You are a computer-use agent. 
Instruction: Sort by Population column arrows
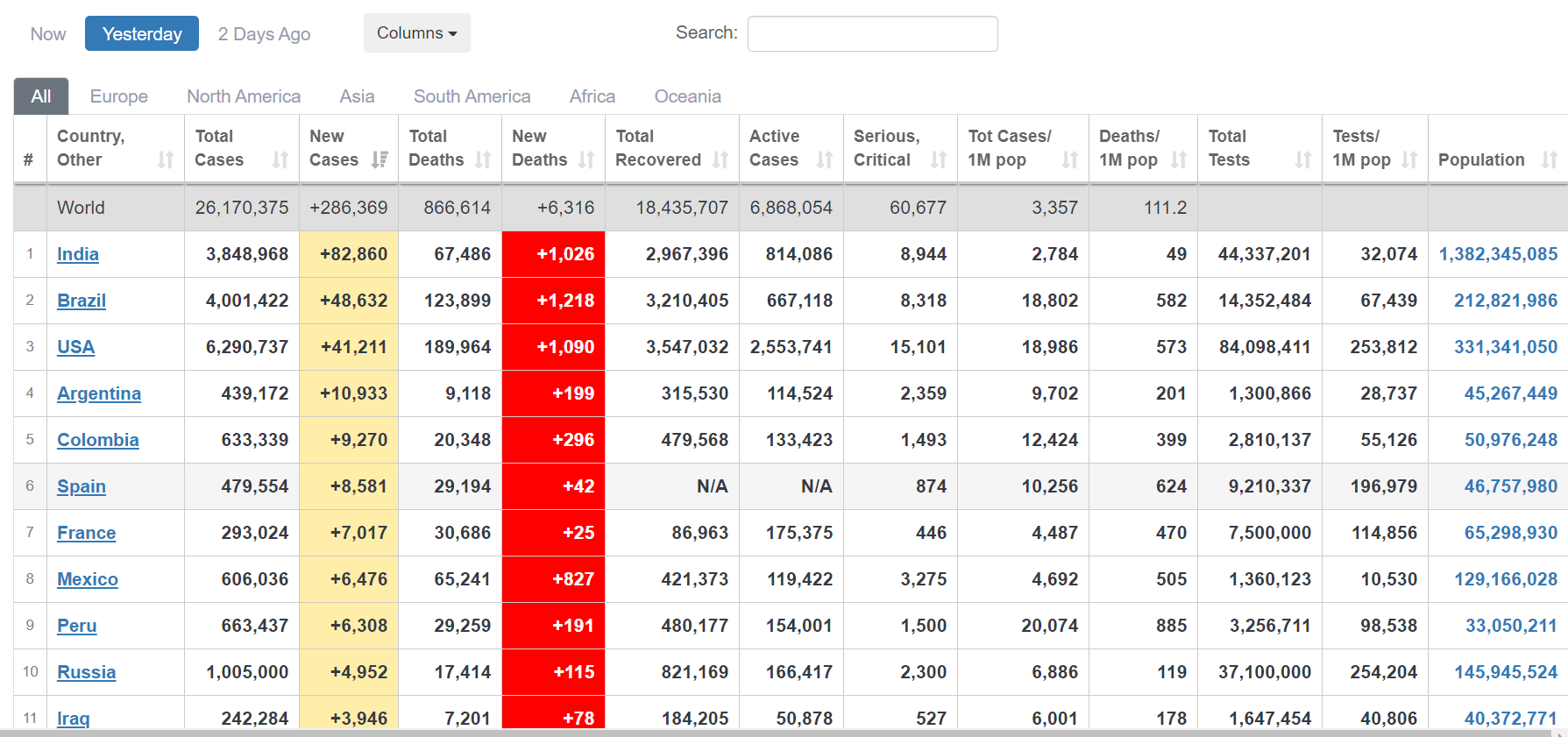(1550, 159)
